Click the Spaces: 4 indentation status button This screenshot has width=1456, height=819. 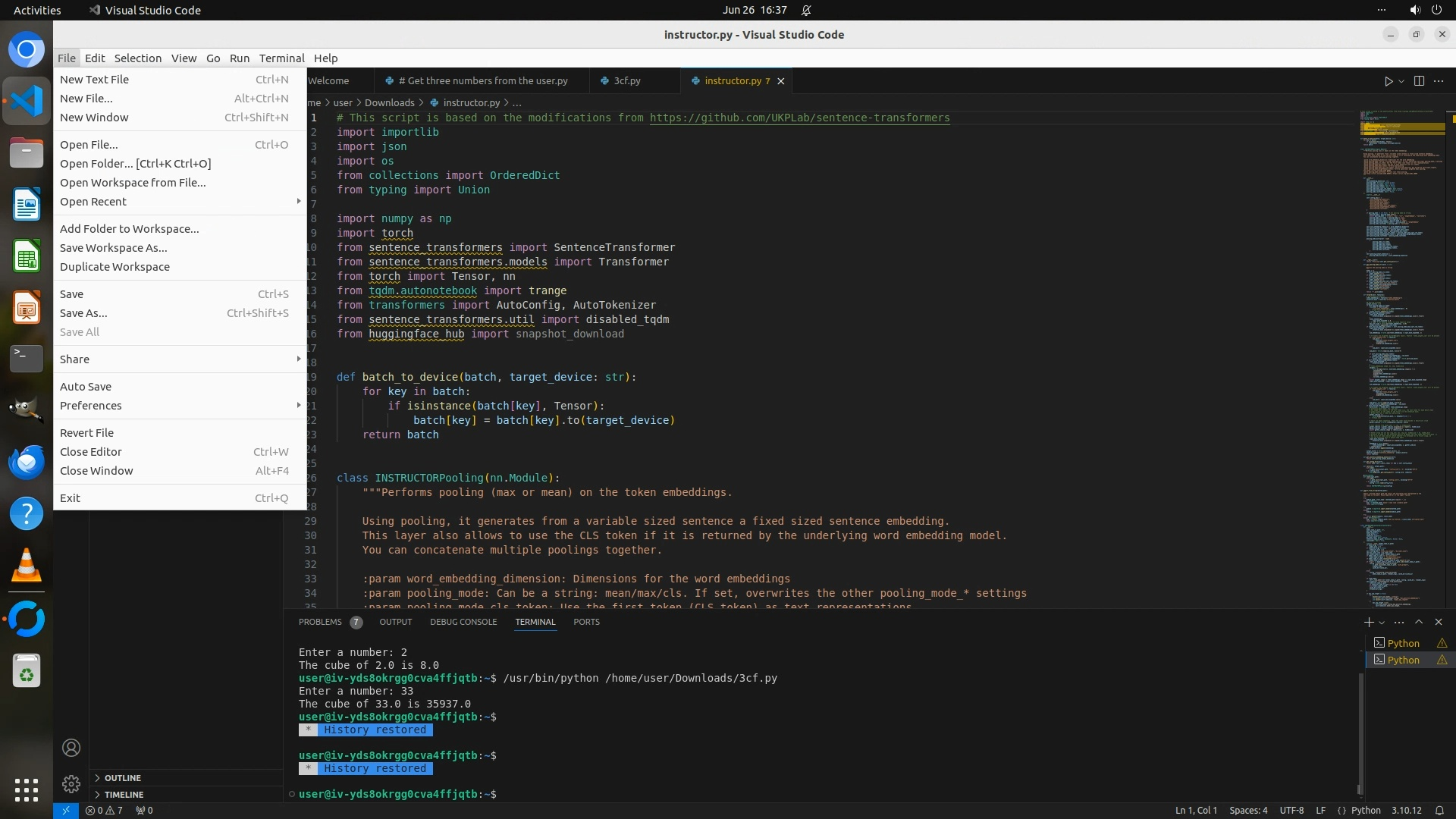[x=1248, y=810]
